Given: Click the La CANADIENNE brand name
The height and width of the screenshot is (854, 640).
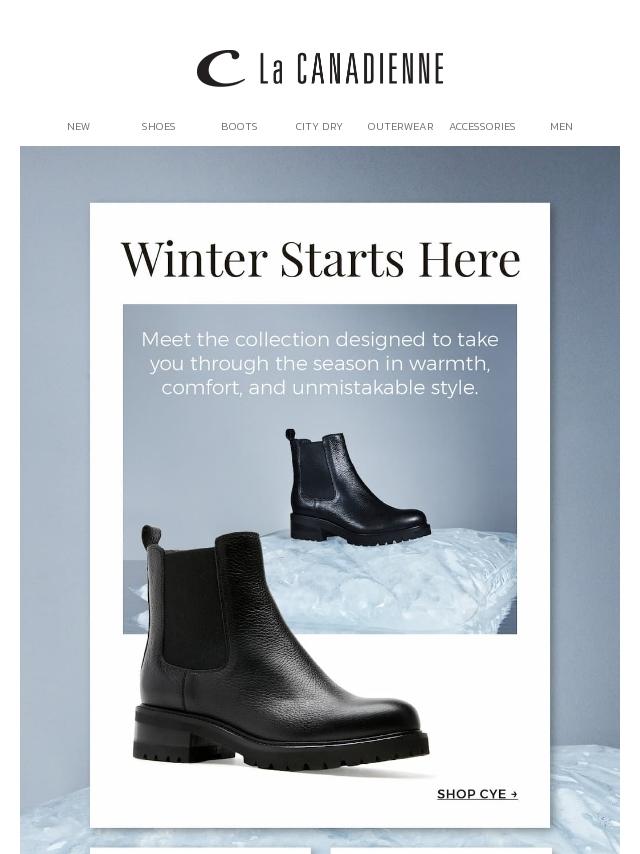Looking at the screenshot, I should coord(352,69).
